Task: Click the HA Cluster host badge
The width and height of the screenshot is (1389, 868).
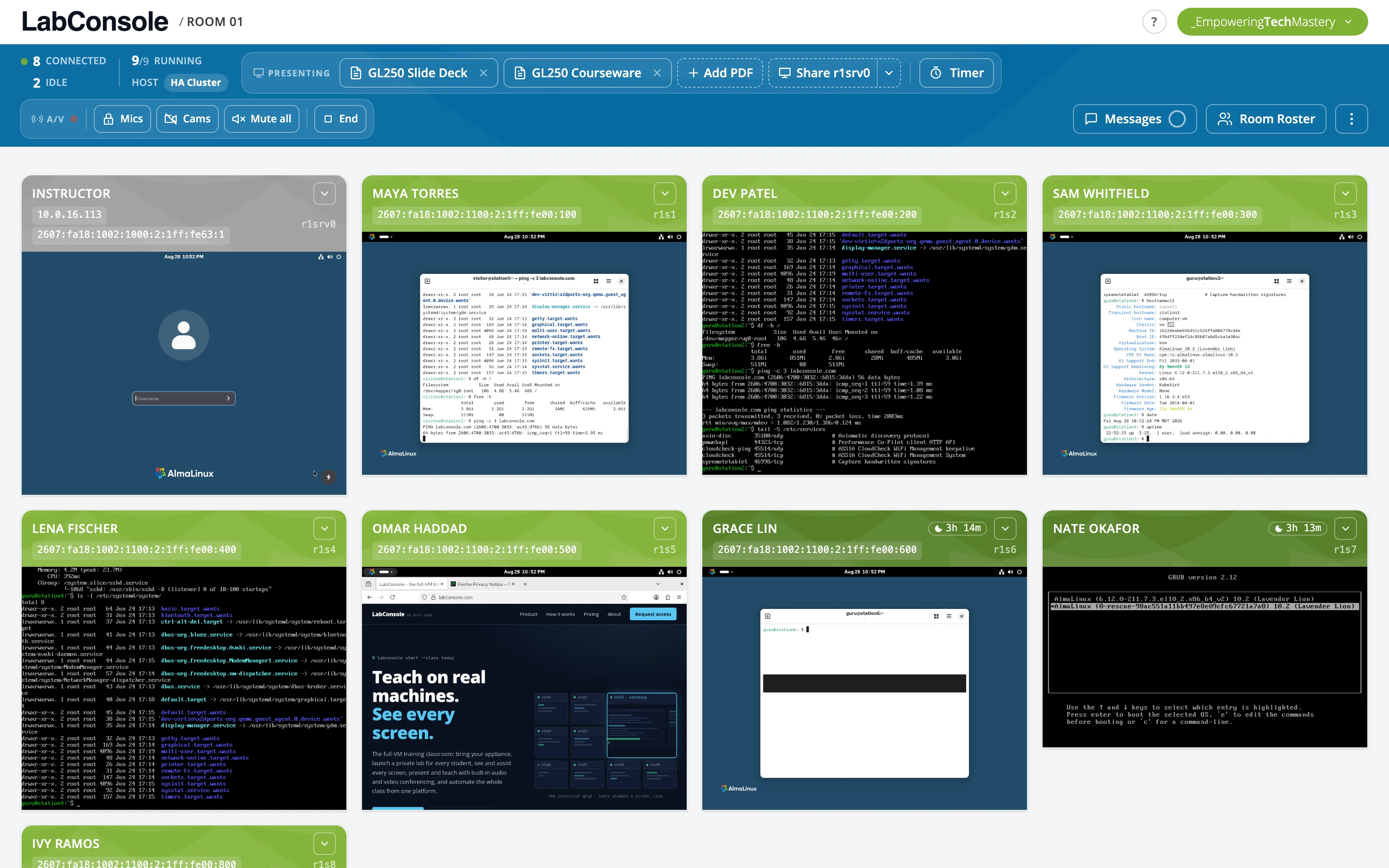Action: pos(196,82)
